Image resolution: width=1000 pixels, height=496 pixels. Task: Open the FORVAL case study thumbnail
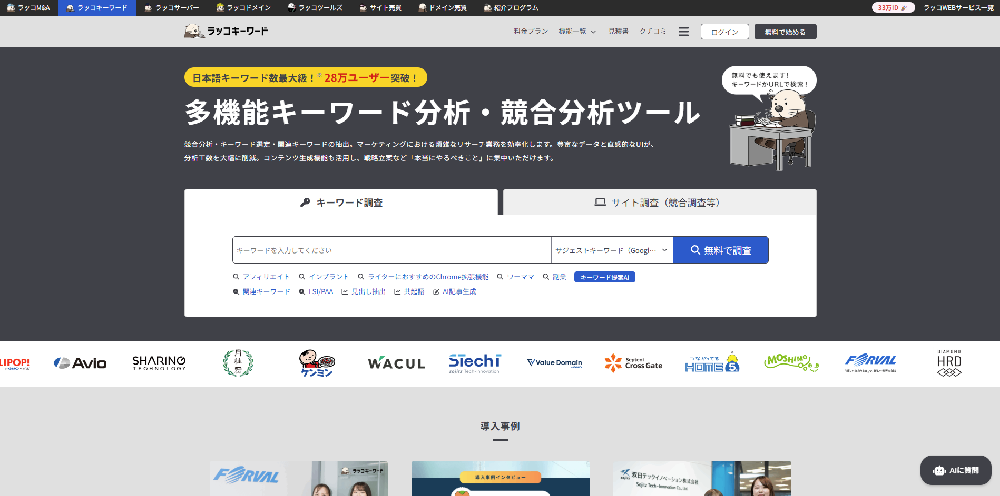click(x=299, y=478)
